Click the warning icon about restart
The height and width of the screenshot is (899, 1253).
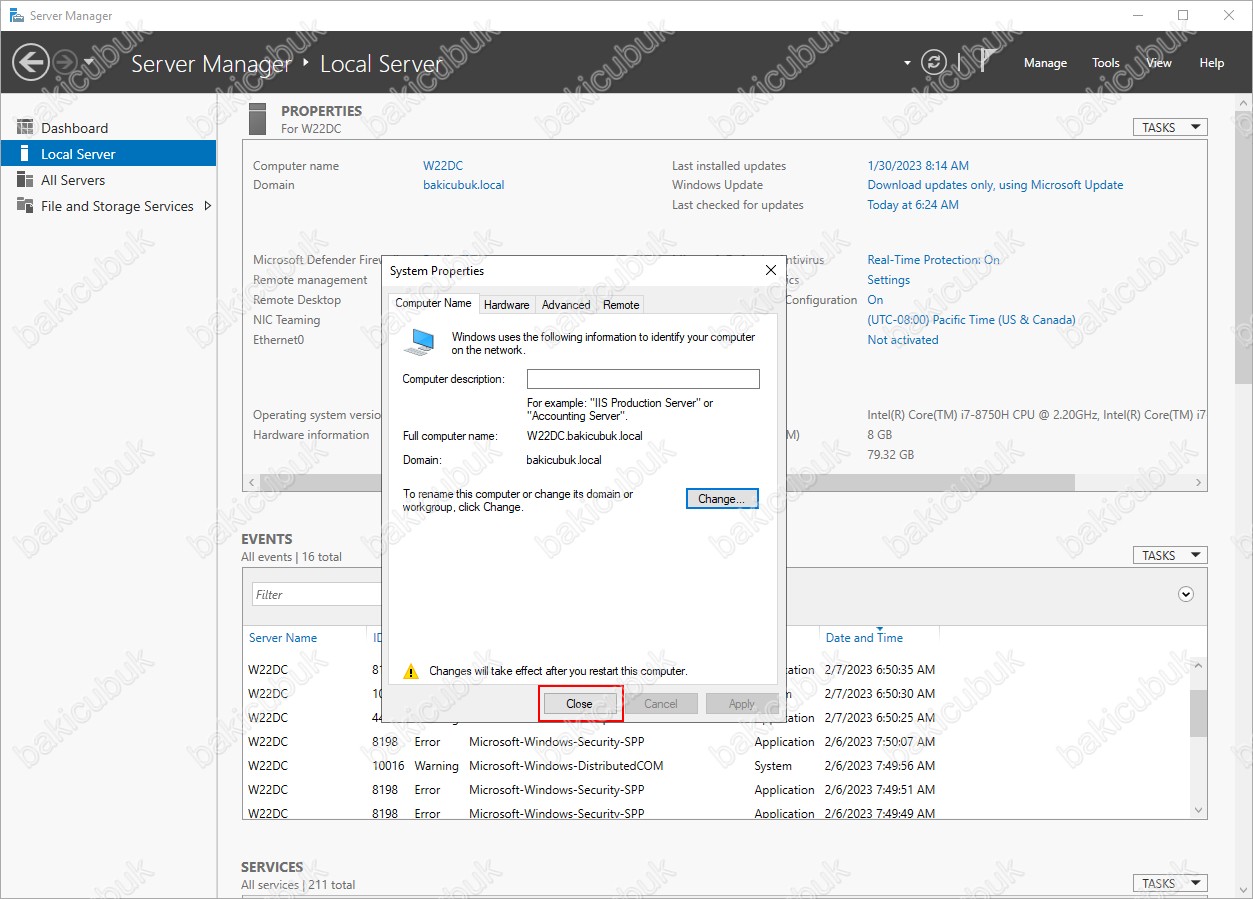pyautogui.click(x=410, y=671)
